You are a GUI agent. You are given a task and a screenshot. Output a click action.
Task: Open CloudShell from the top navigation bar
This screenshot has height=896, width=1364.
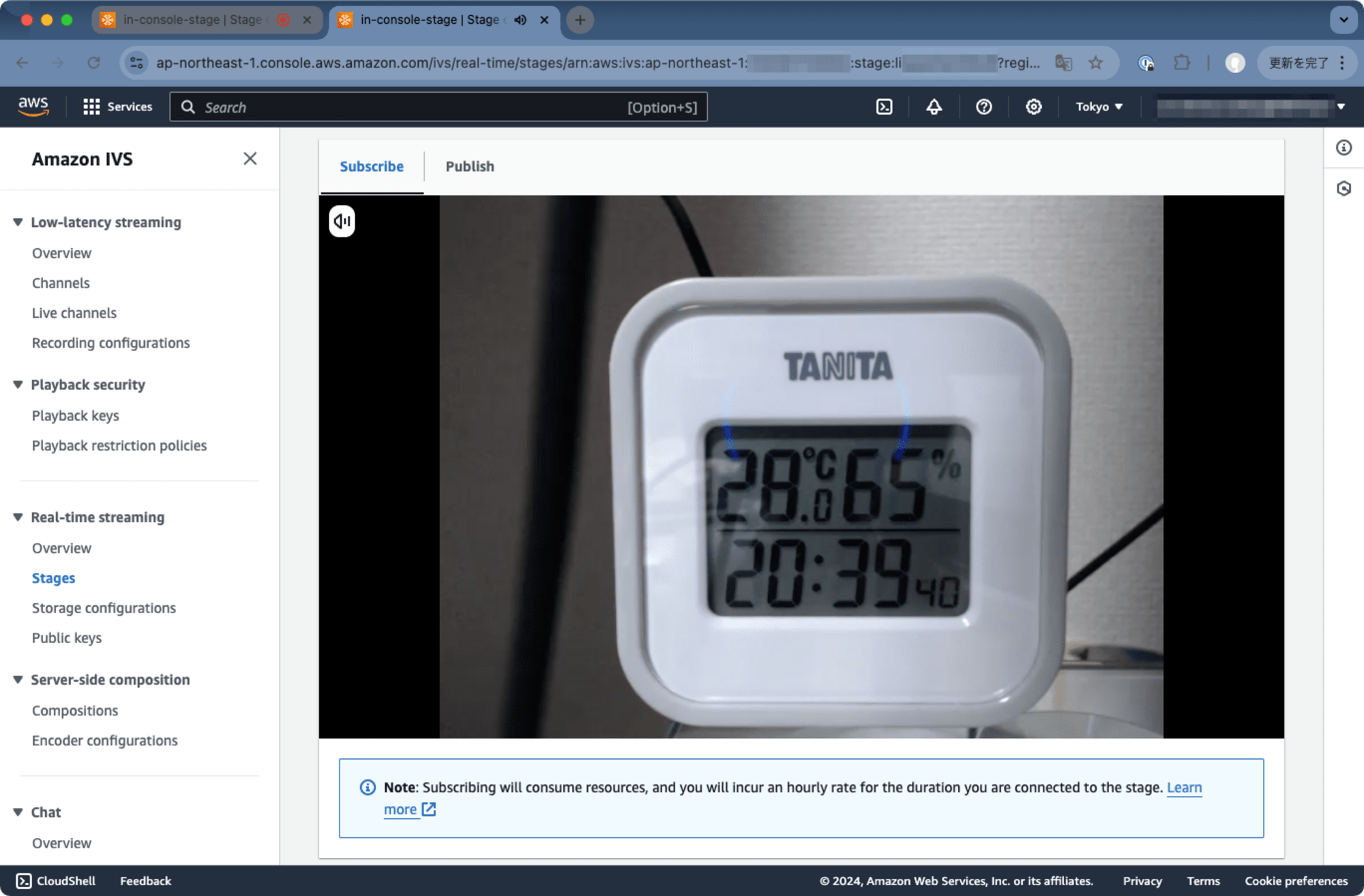884,107
